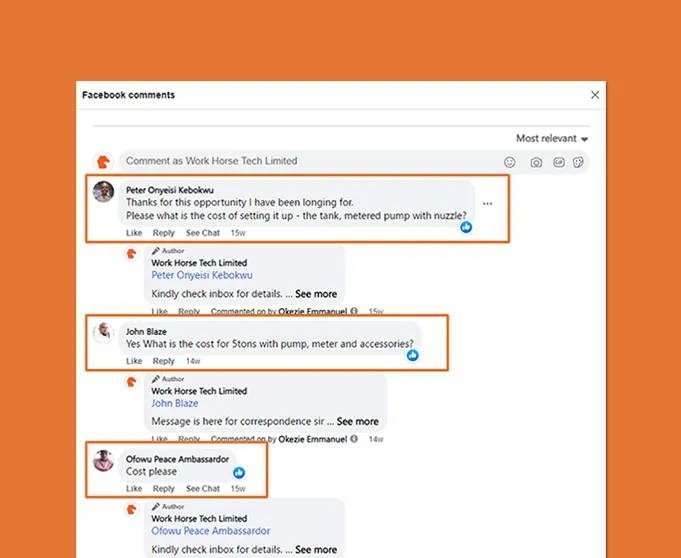Select text 'Cost please'

(151, 472)
